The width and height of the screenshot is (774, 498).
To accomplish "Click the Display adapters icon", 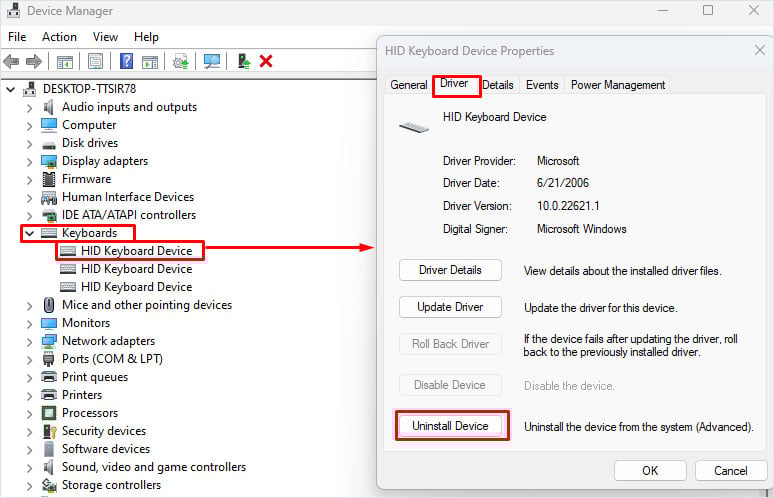I will [x=49, y=161].
